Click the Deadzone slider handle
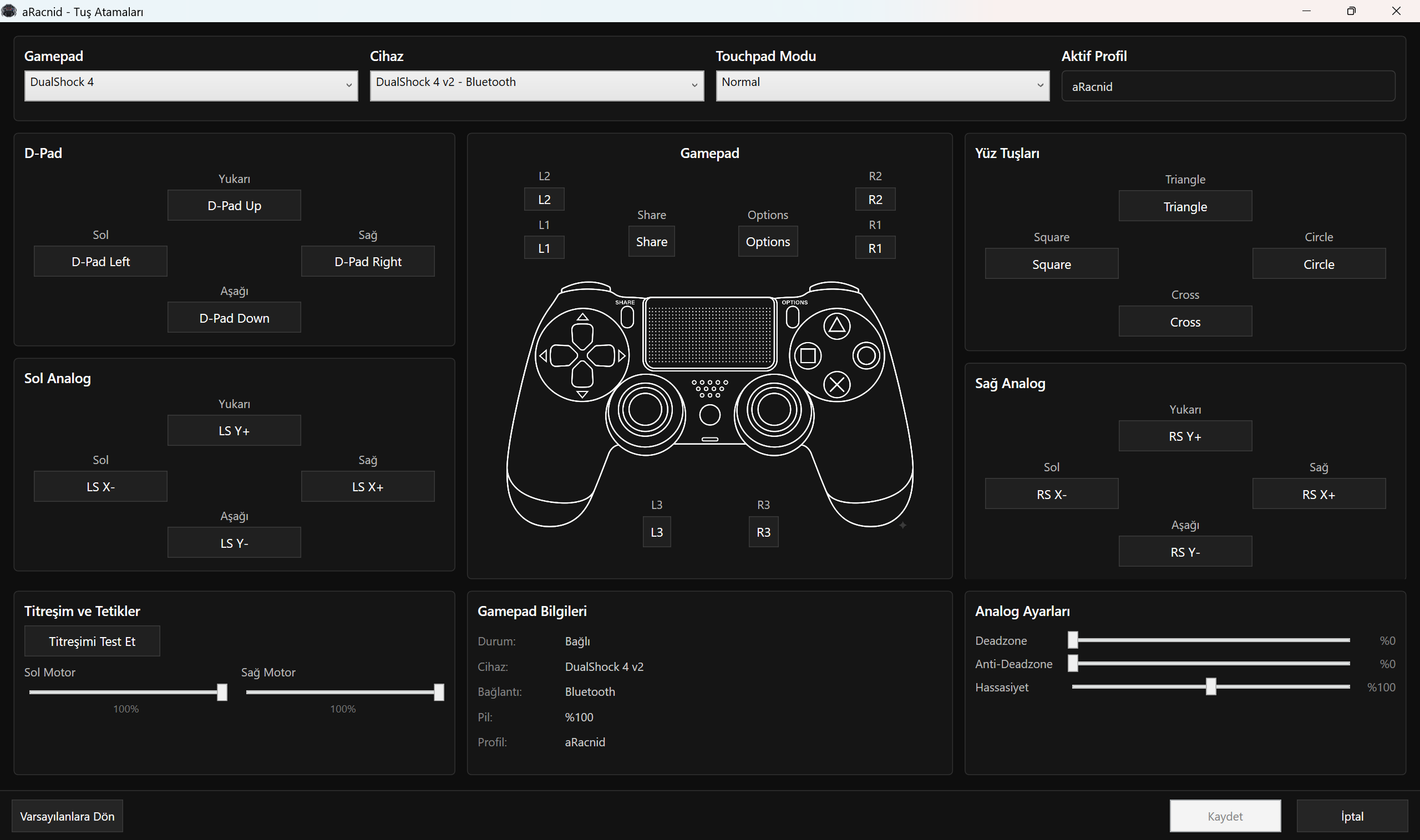This screenshot has height=840, width=1420. coord(1073,640)
